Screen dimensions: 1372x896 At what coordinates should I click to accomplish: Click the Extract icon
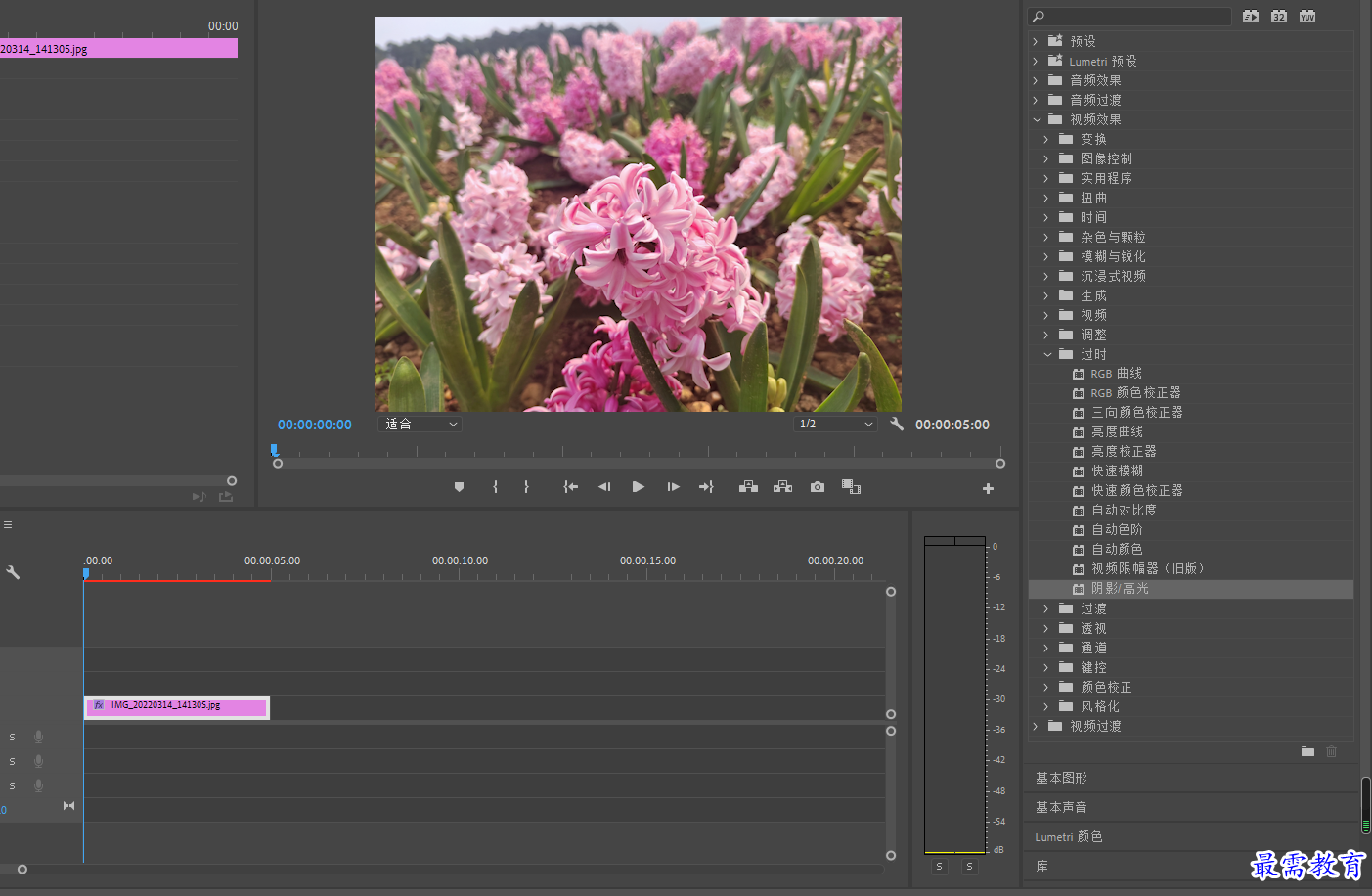[782, 487]
